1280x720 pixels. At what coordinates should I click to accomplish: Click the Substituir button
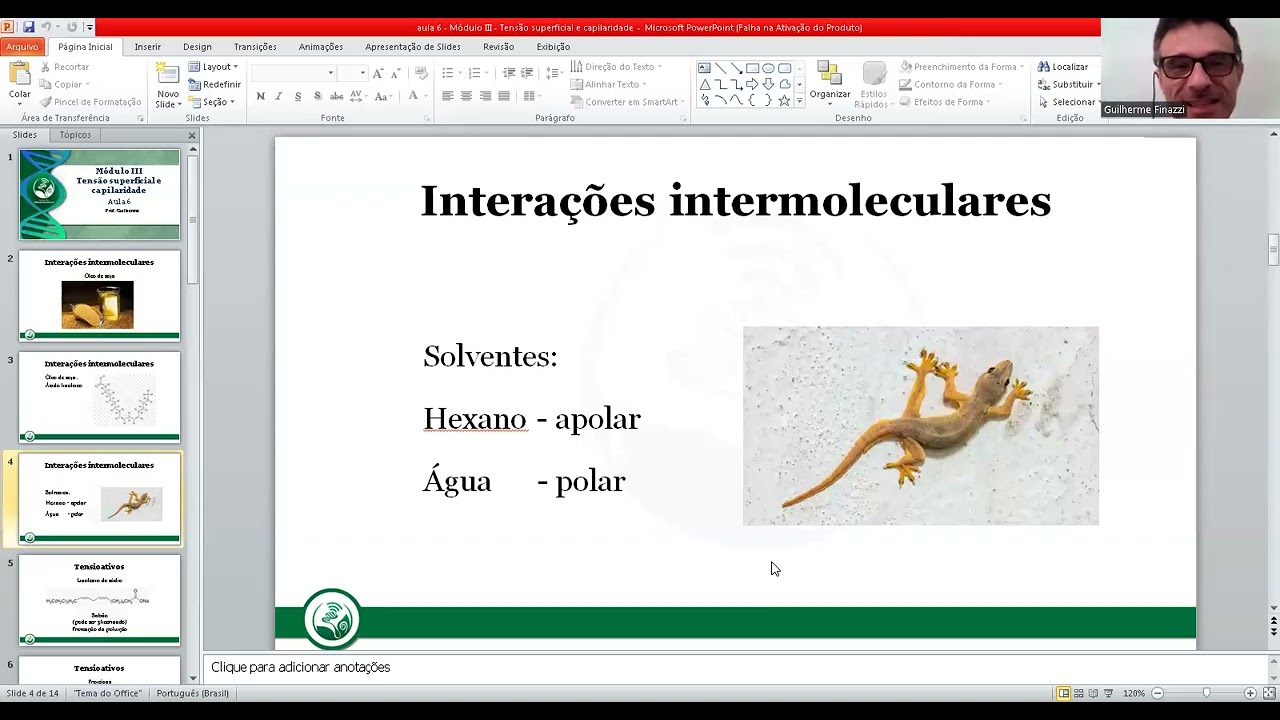pyautogui.click(x=1068, y=85)
